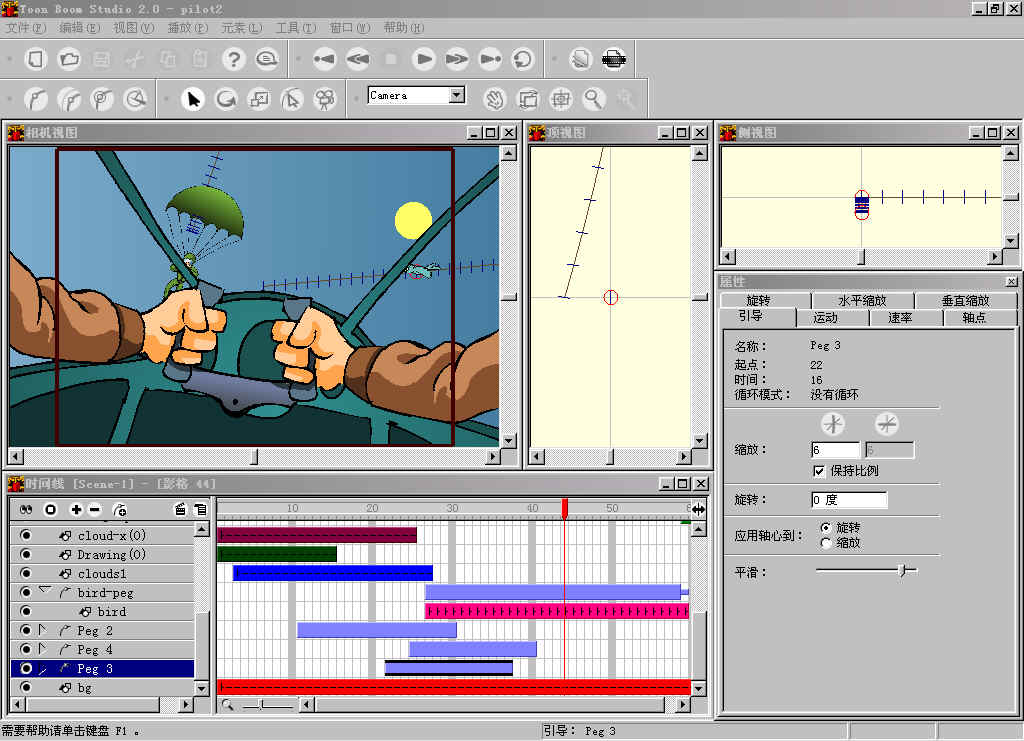Collapse the bird-peg layer group
Viewport: 1024px width, 741px height.
pos(44,591)
